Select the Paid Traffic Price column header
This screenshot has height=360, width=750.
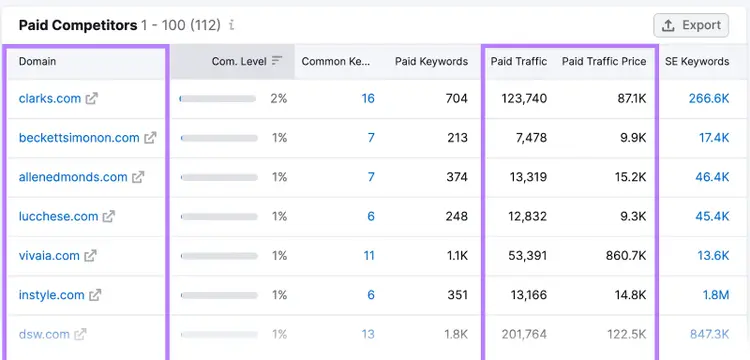[604, 61]
